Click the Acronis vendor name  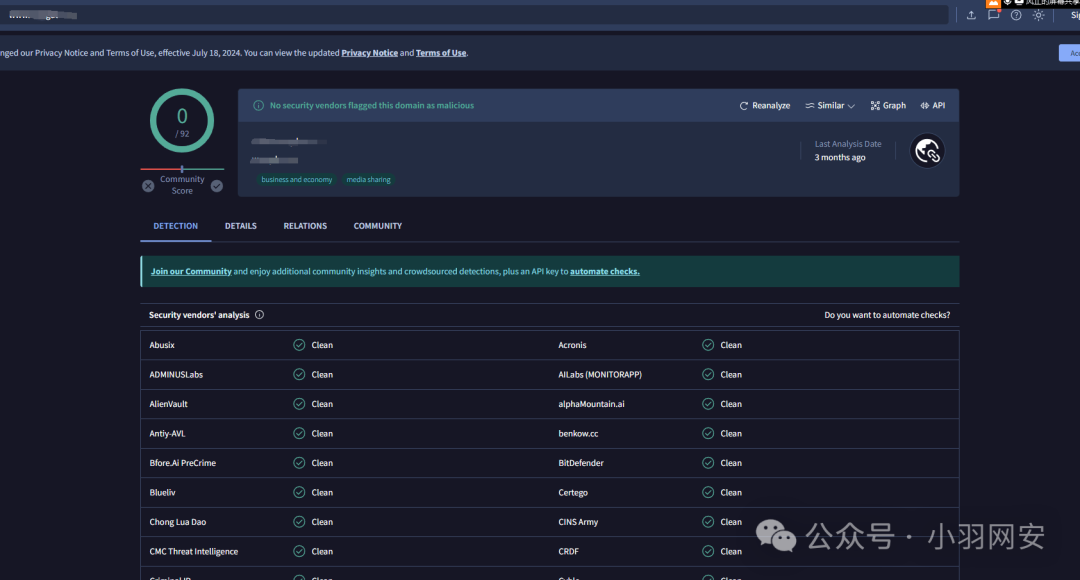pos(572,344)
